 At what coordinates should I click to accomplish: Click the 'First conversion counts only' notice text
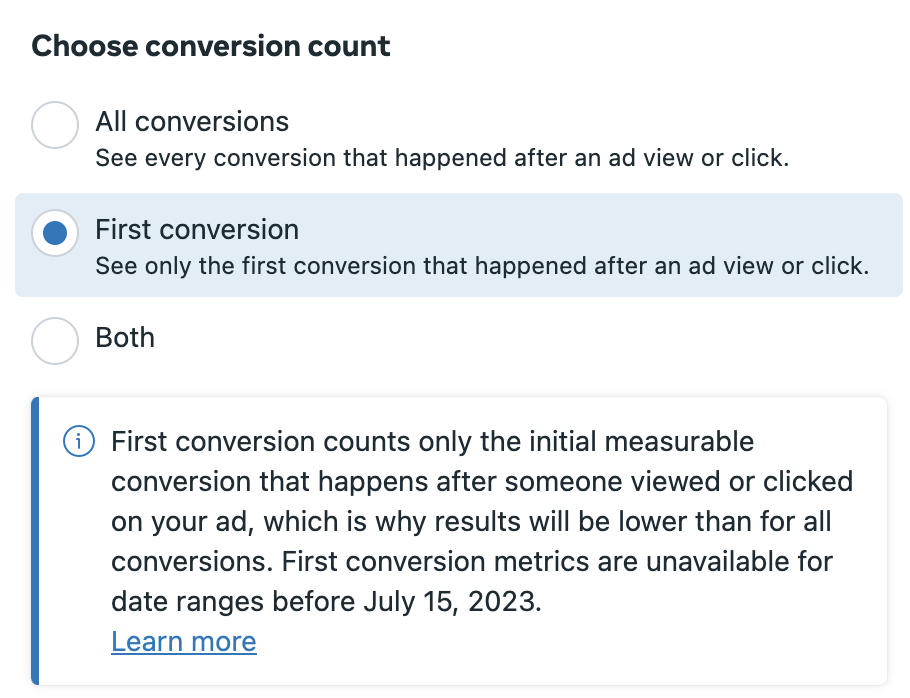click(x=432, y=442)
